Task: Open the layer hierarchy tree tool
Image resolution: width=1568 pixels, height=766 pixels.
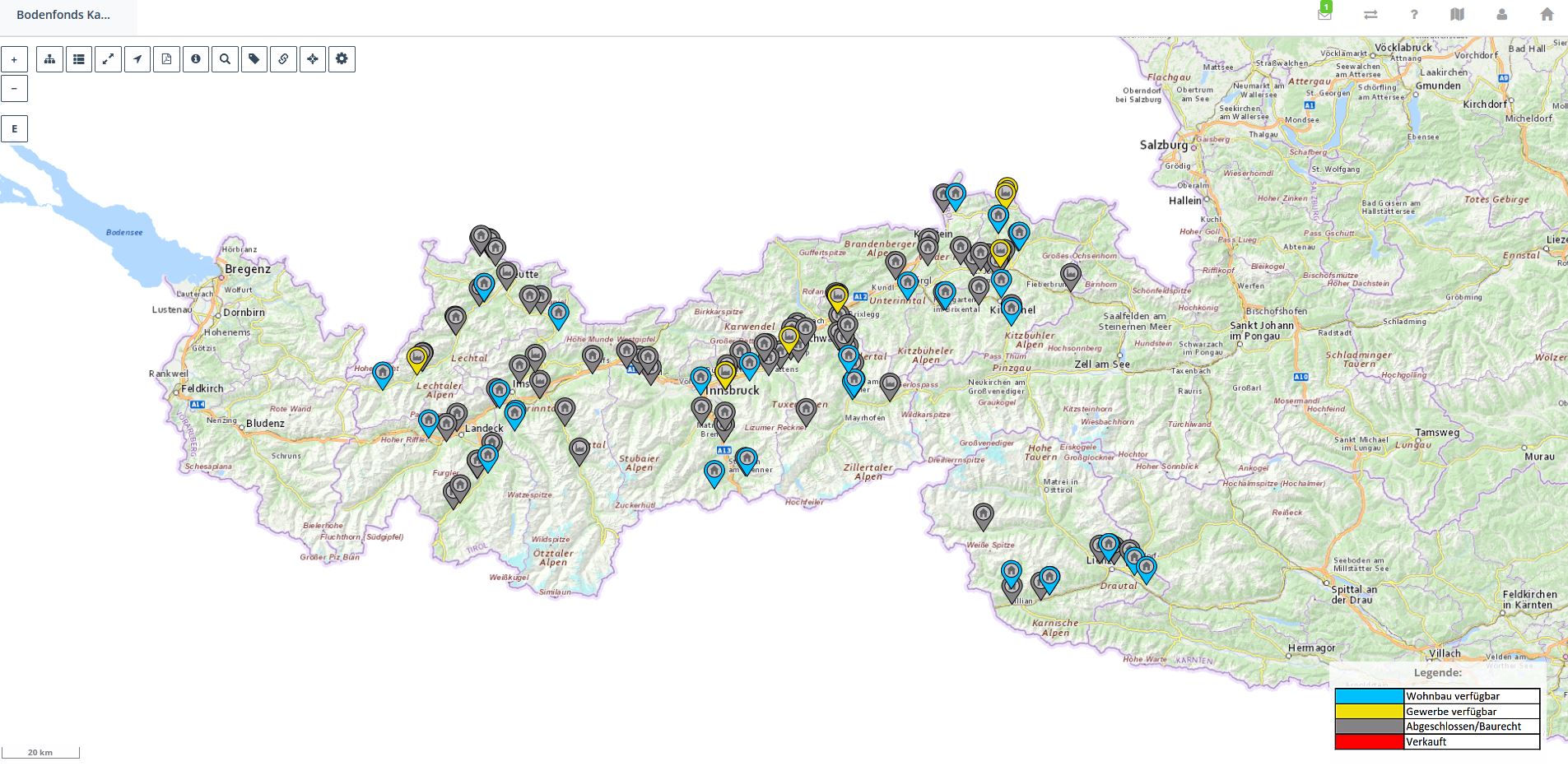Action: coord(49,59)
